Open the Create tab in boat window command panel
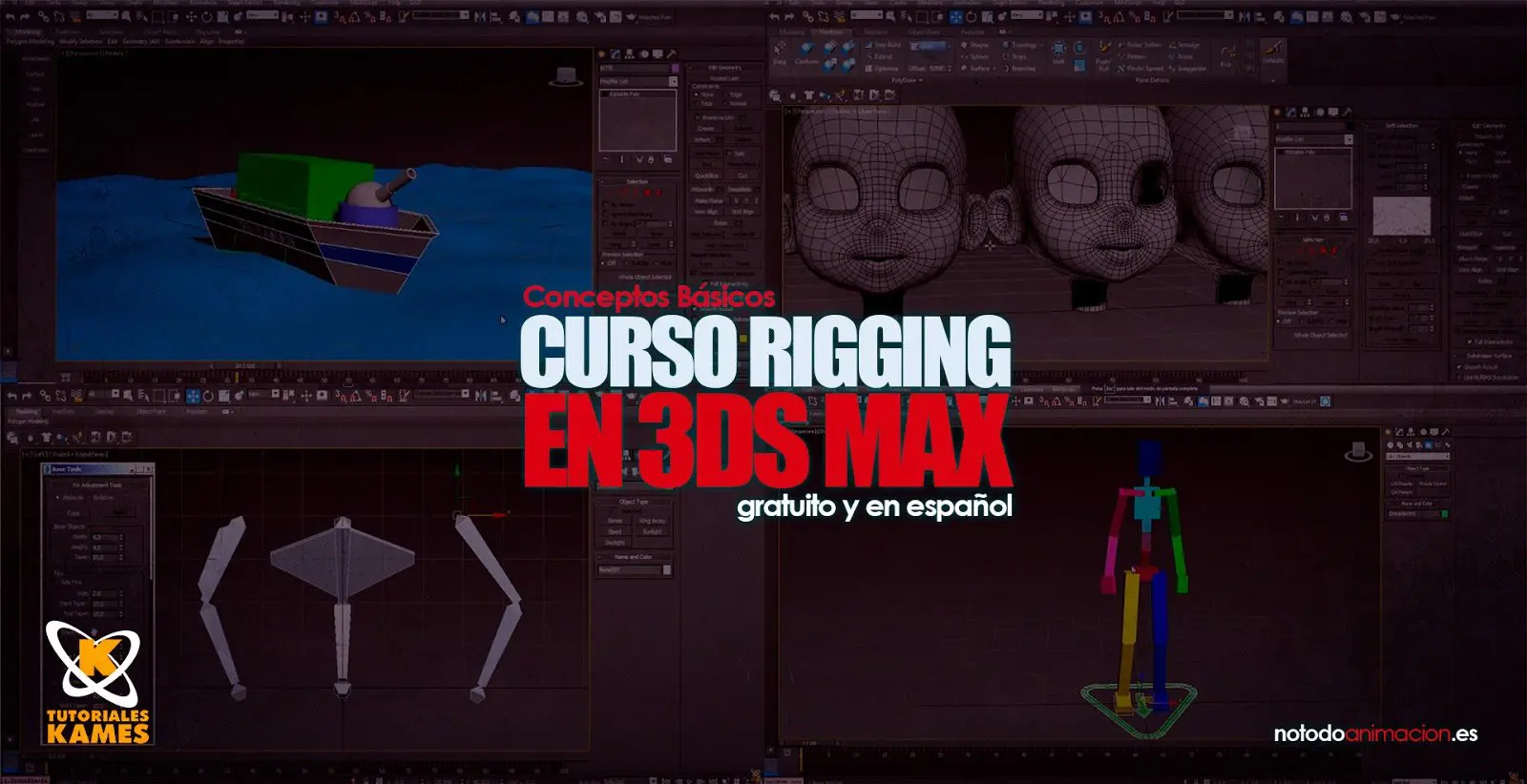The height and width of the screenshot is (784, 1527). click(601, 53)
